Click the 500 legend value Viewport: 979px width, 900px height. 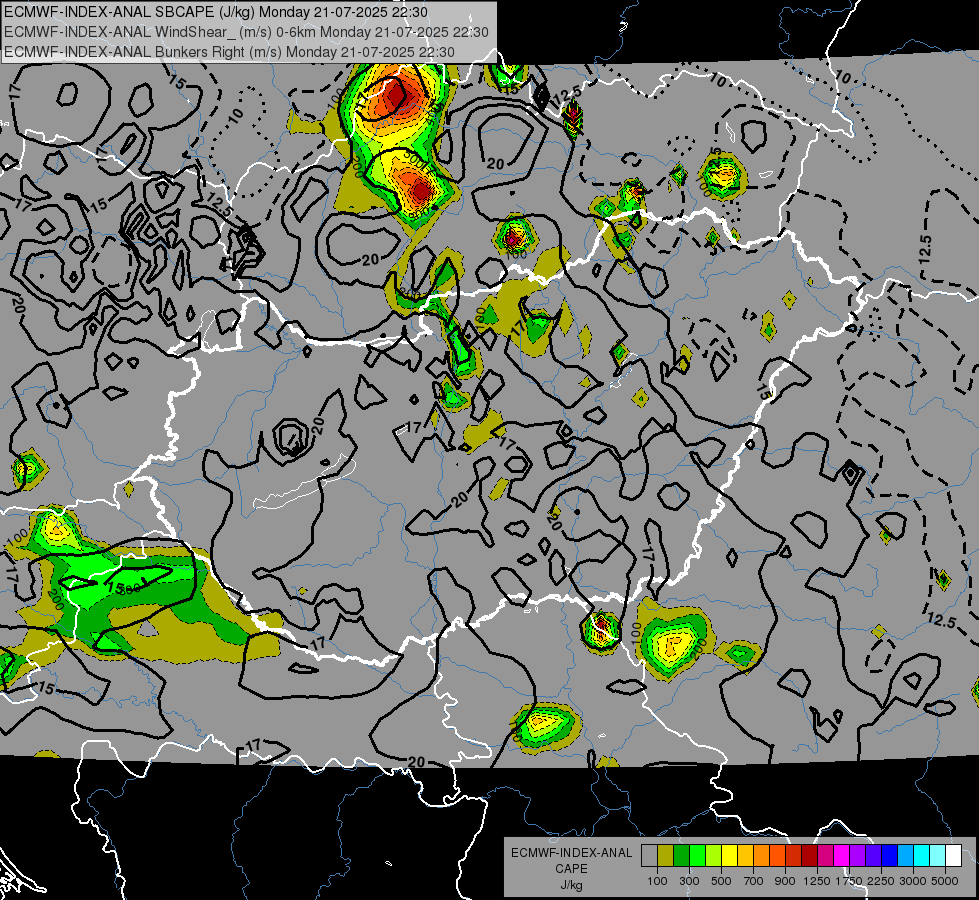(x=721, y=881)
